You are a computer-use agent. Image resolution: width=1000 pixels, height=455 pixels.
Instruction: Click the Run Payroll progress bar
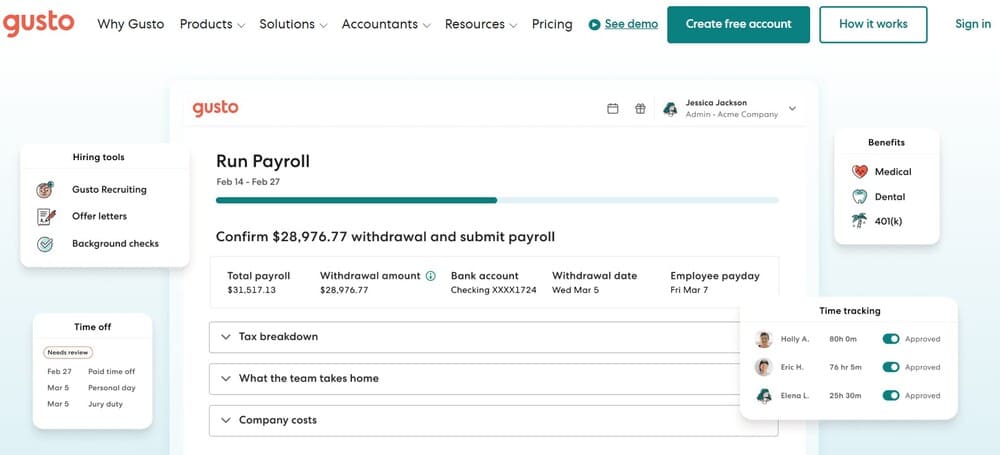[497, 200]
